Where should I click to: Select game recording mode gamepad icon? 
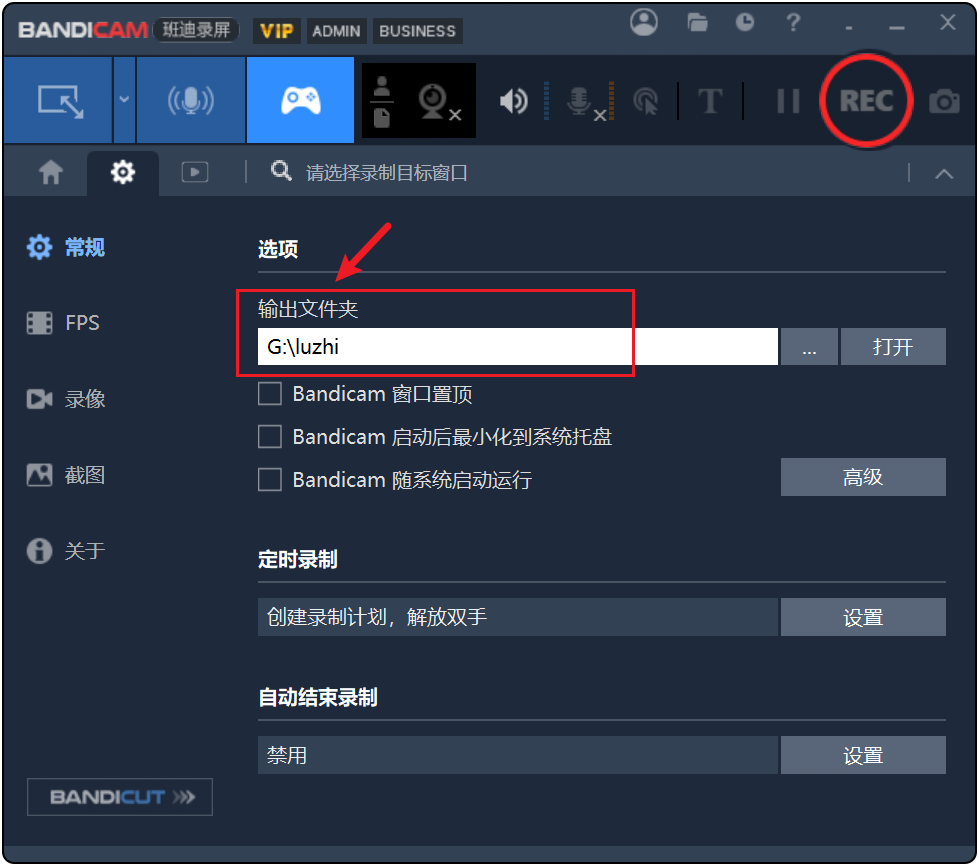tap(300, 100)
